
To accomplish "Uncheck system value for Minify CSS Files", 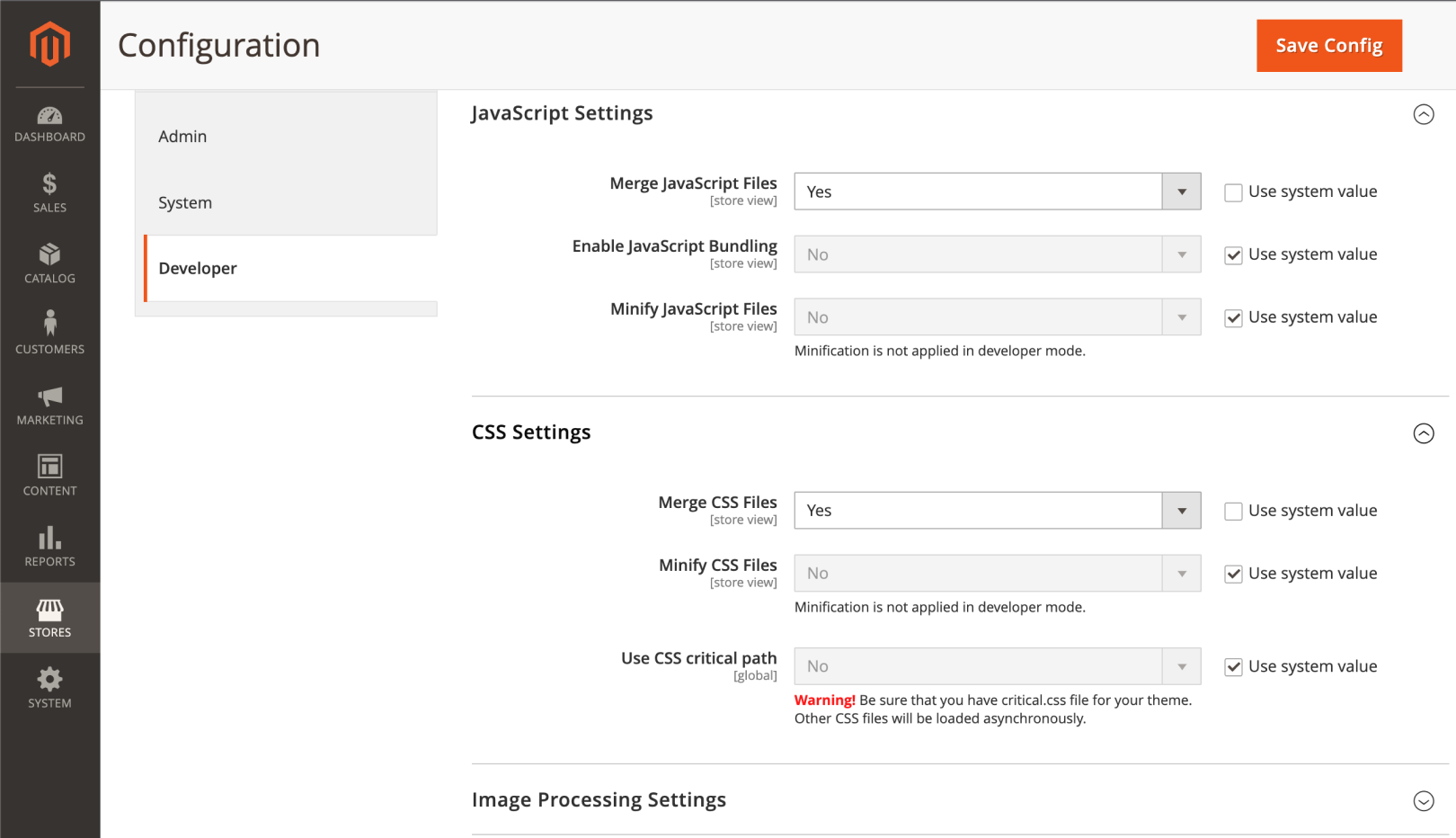I will (1233, 575).
